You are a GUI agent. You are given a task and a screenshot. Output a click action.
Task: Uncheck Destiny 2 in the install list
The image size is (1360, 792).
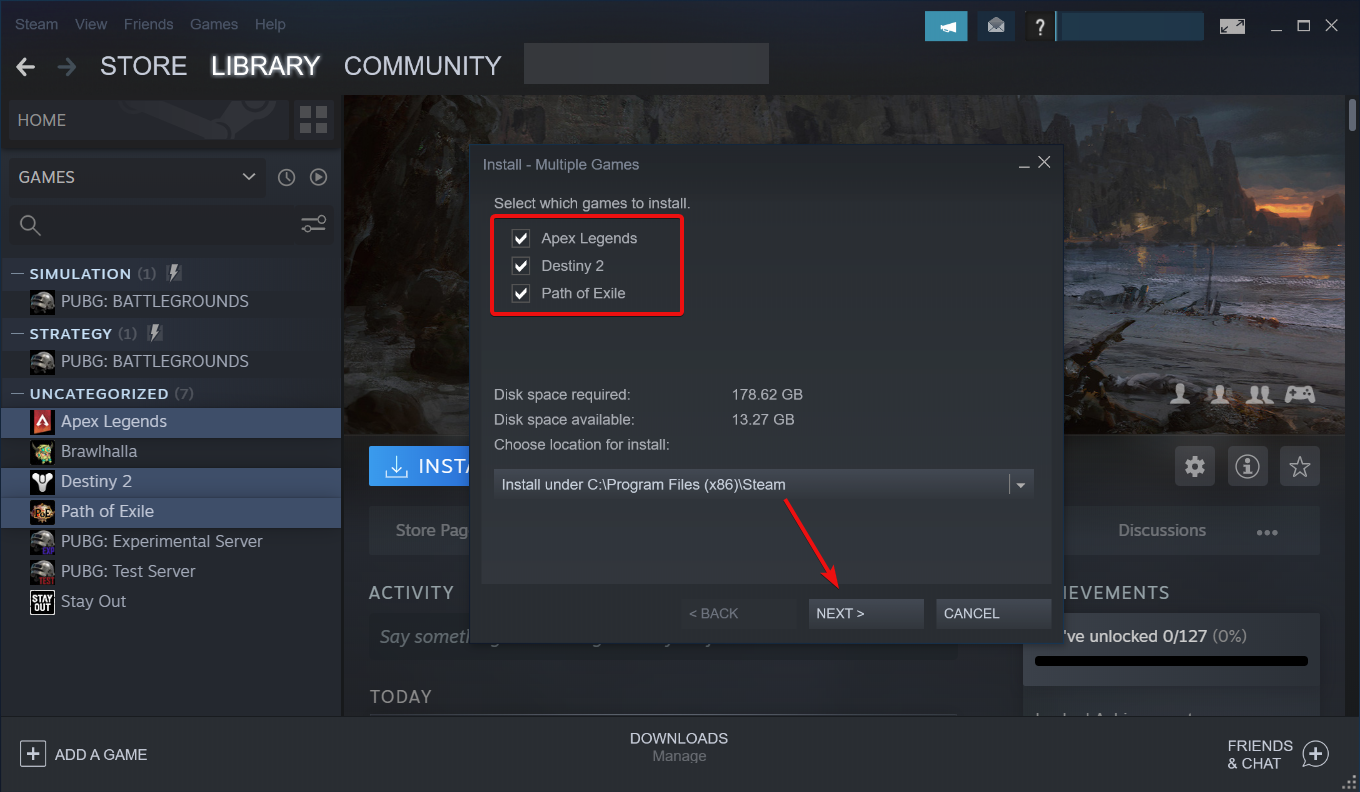[x=520, y=265]
